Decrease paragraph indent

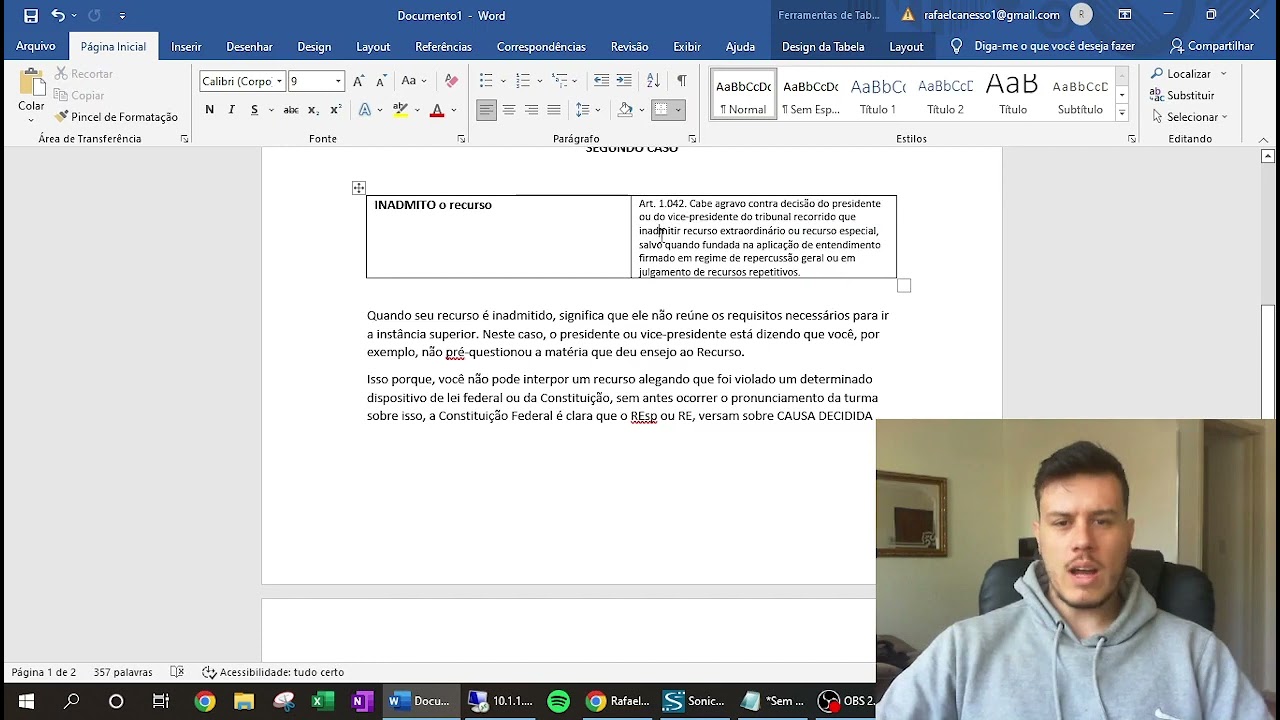point(601,81)
